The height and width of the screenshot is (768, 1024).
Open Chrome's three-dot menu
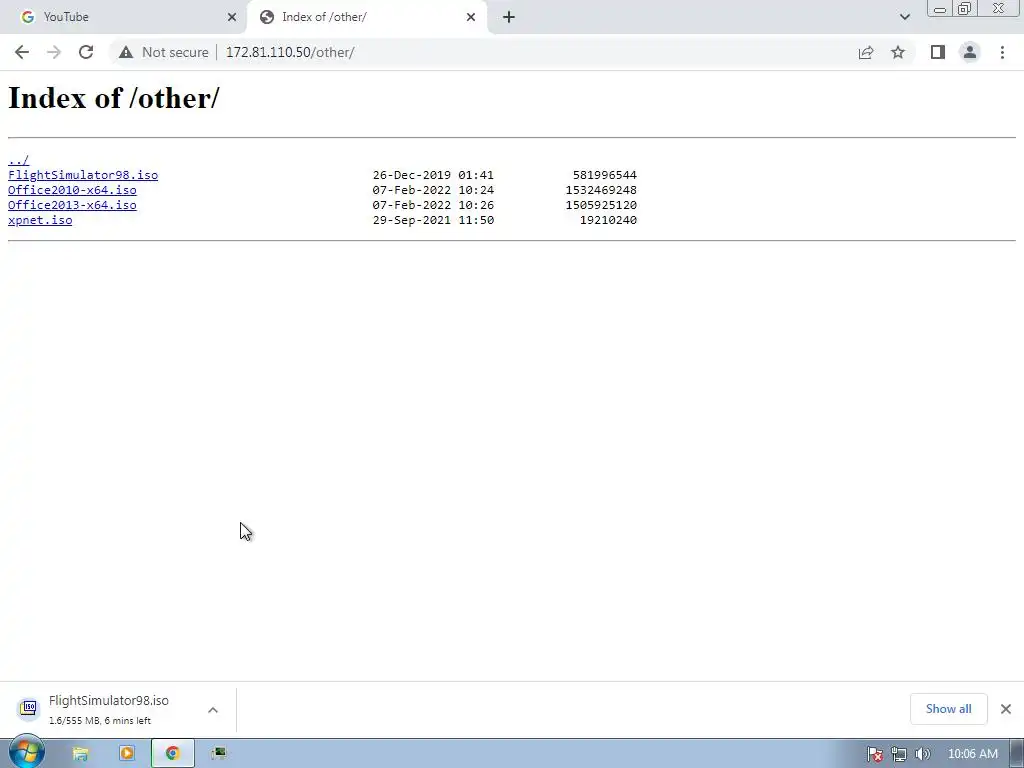pyautogui.click(x=1002, y=52)
